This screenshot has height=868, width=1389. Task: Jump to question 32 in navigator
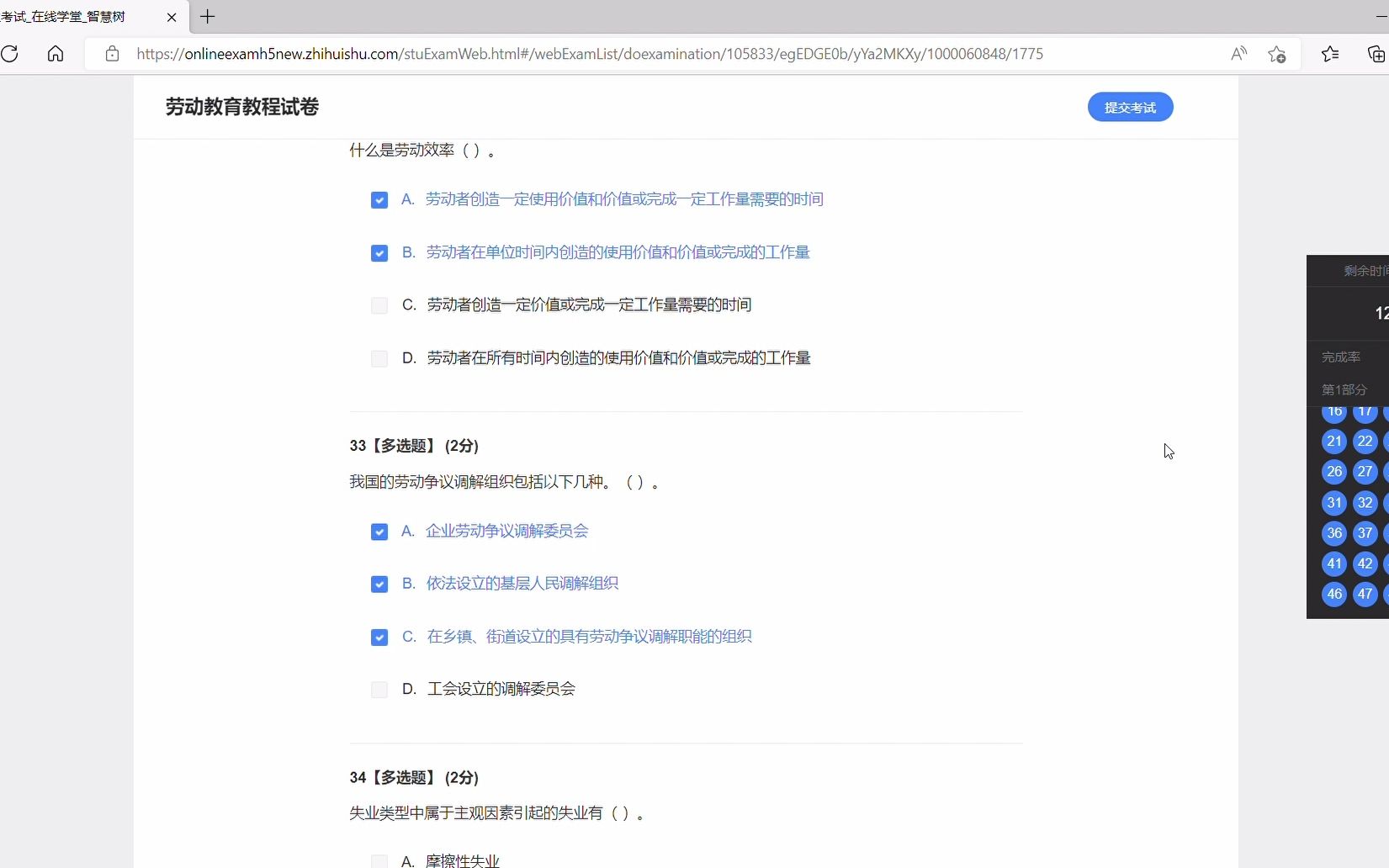[x=1365, y=503]
